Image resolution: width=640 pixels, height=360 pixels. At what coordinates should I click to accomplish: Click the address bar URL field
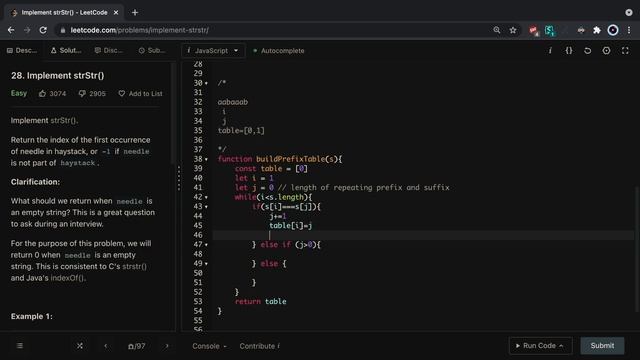[x=269, y=30]
